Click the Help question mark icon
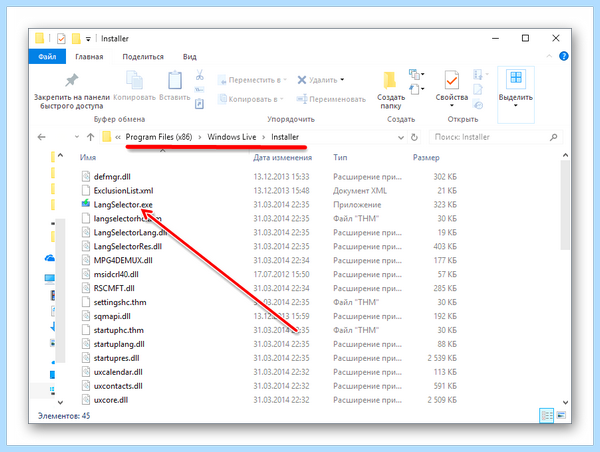The image size is (600, 452). pos(564,56)
